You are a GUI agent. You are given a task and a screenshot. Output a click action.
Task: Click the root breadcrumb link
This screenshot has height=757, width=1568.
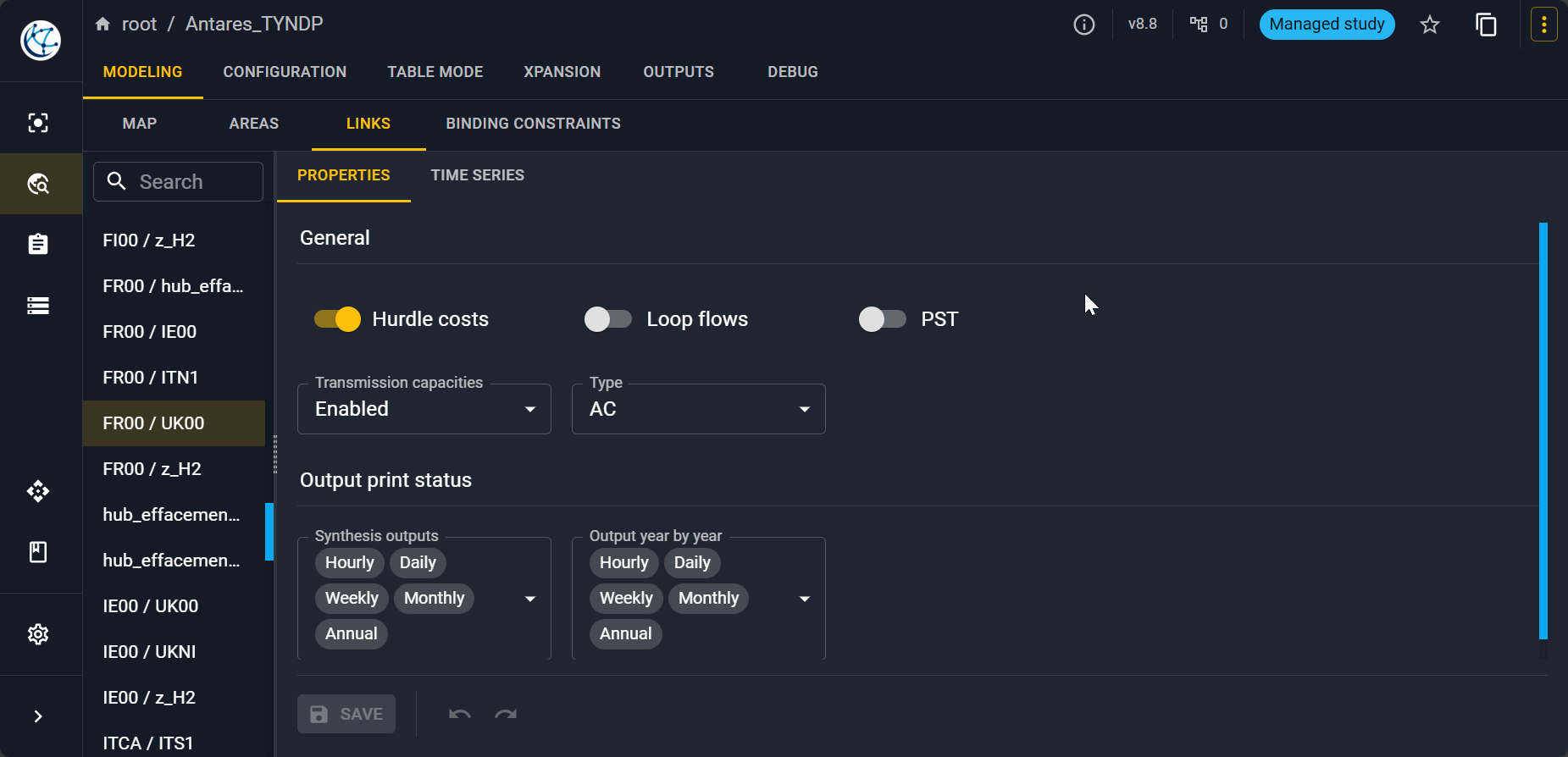click(140, 24)
